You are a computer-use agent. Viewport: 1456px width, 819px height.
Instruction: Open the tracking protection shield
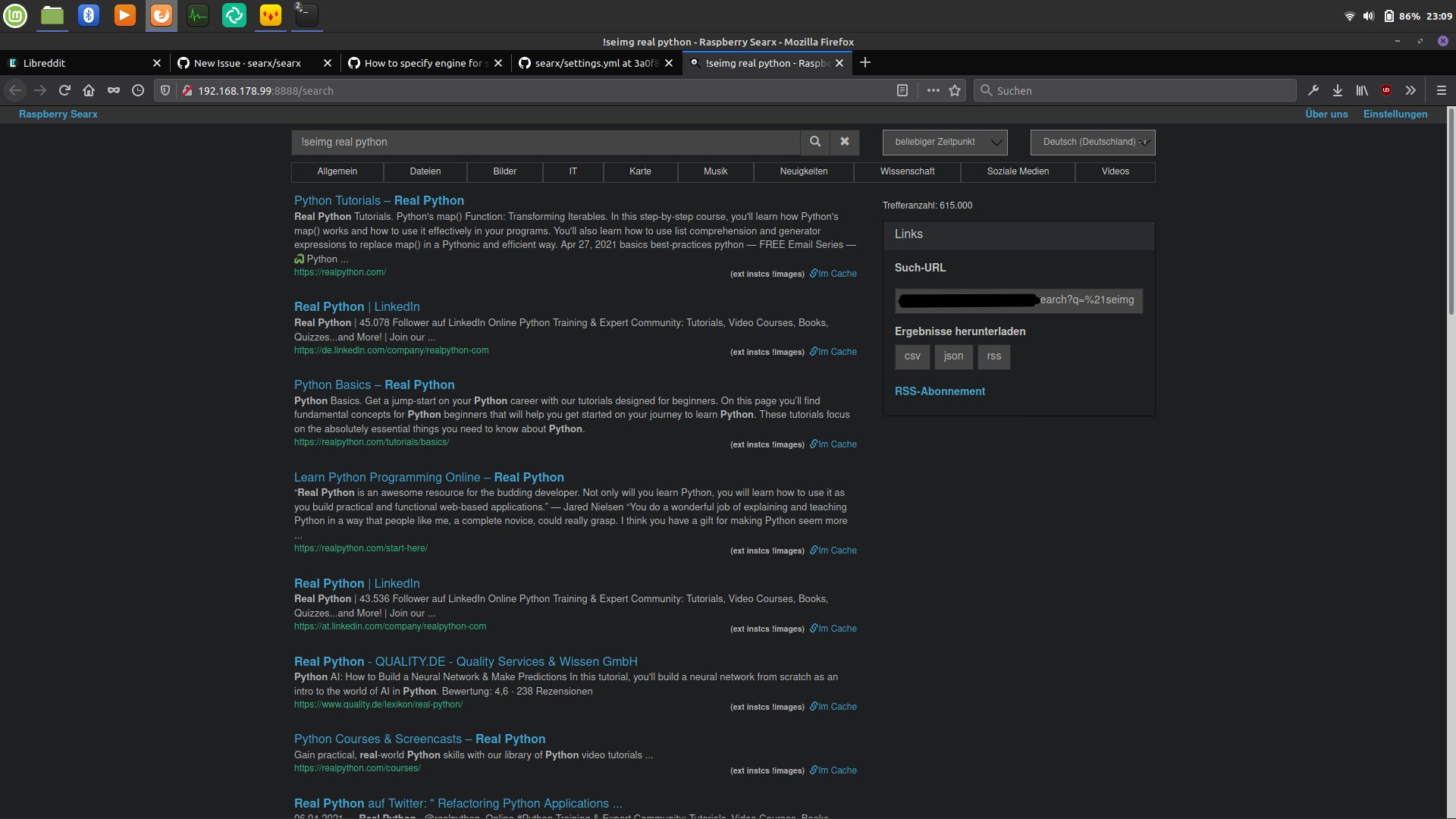[x=165, y=90]
